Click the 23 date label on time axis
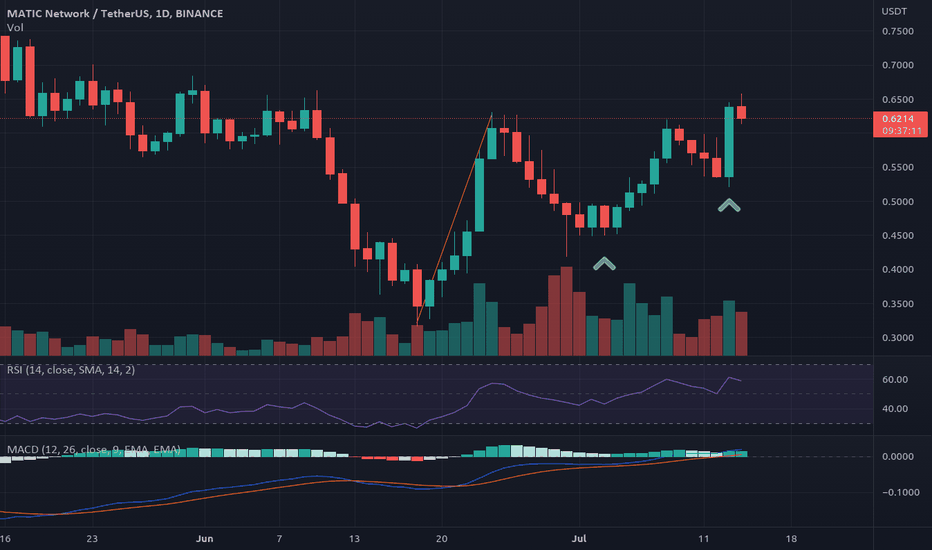This screenshot has height=550, width=932. [x=92, y=539]
